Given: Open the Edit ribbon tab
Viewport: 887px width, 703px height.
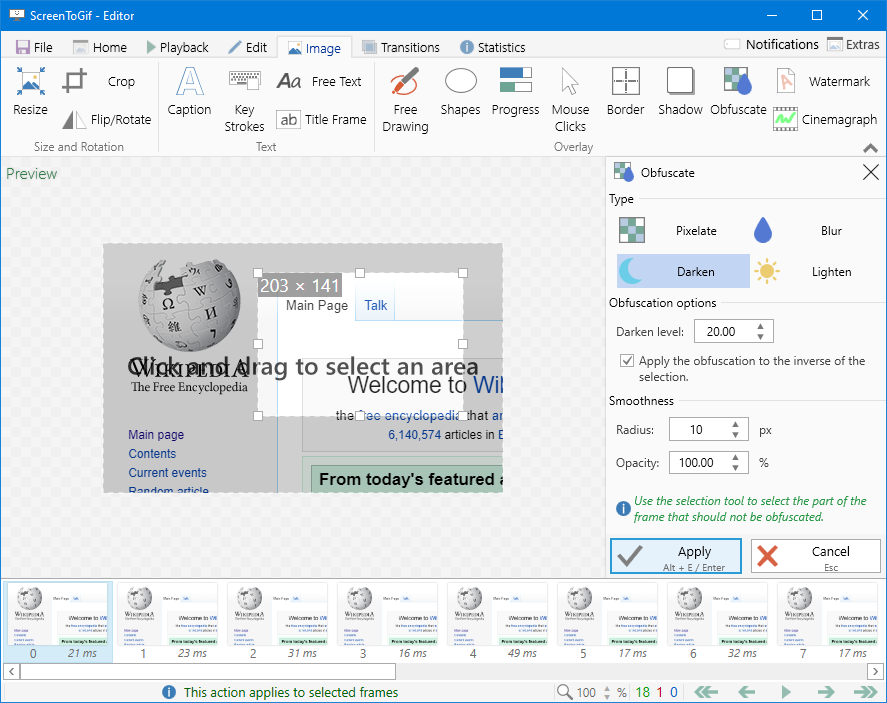Looking at the screenshot, I should tap(247, 48).
